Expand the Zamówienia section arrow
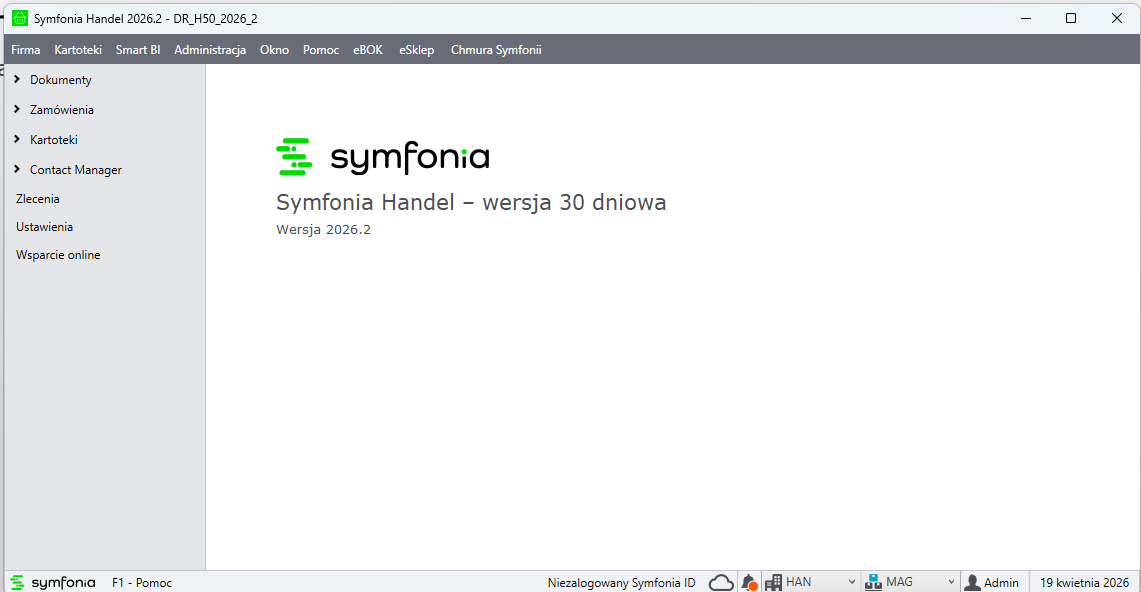 pos(18,109)
